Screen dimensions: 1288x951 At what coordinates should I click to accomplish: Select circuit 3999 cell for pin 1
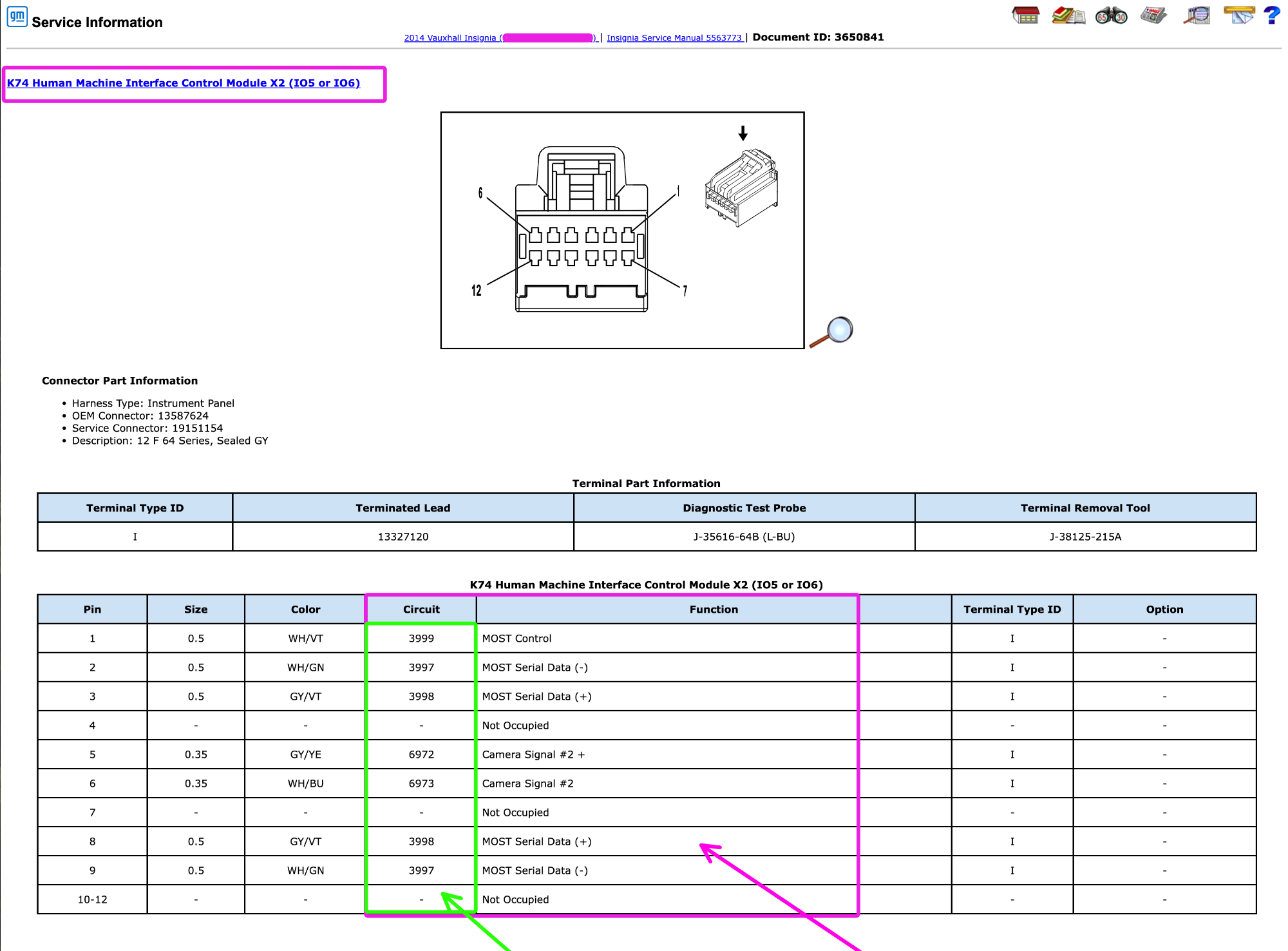421,639
